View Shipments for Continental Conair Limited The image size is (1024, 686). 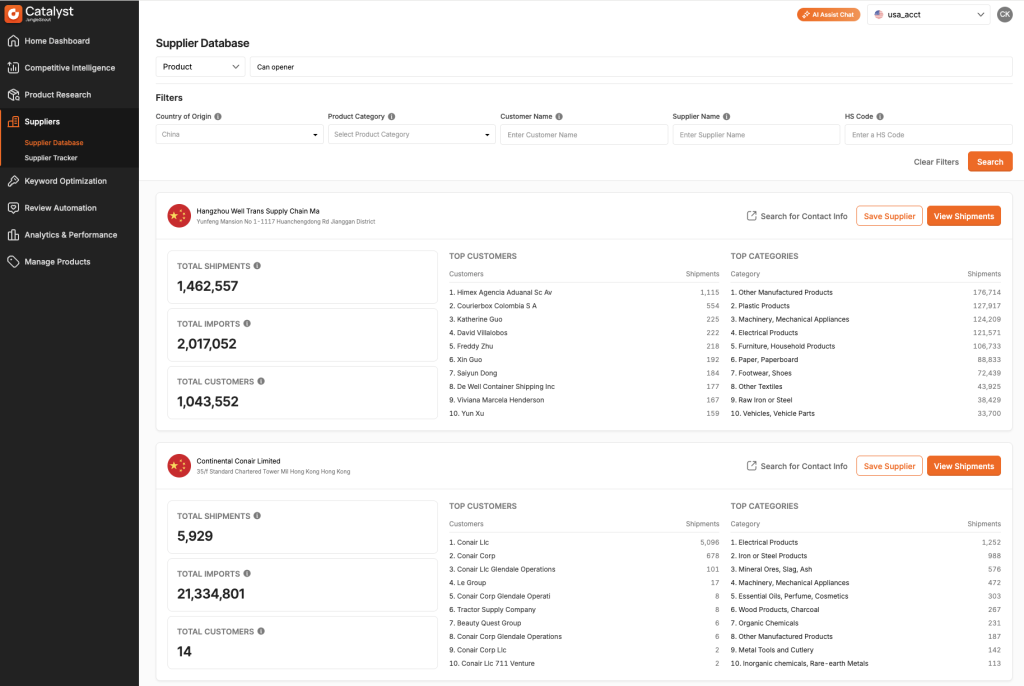(963, 466)
